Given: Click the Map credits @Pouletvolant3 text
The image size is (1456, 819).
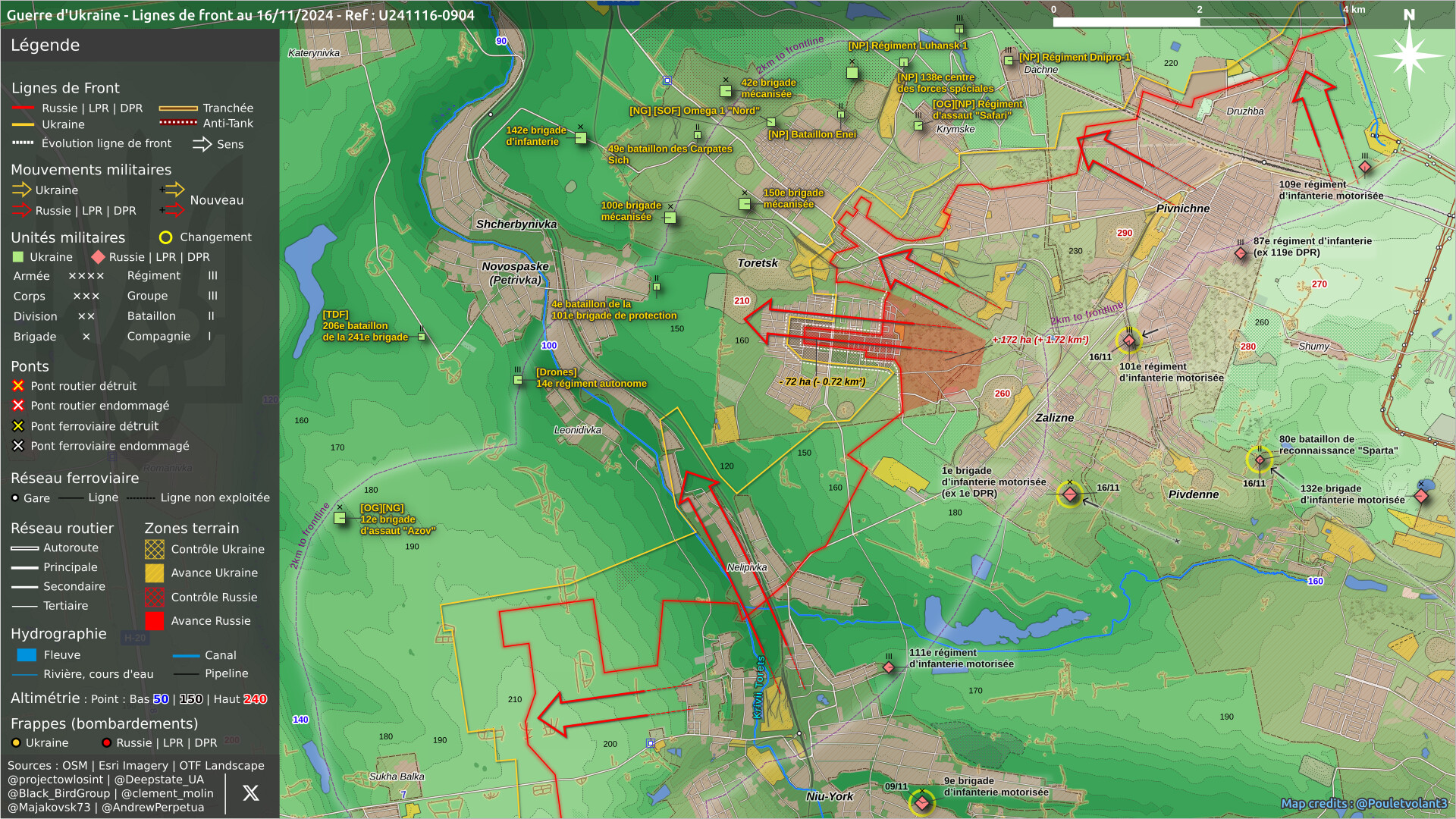Looking at the screenshot, I should (1363, 804).
